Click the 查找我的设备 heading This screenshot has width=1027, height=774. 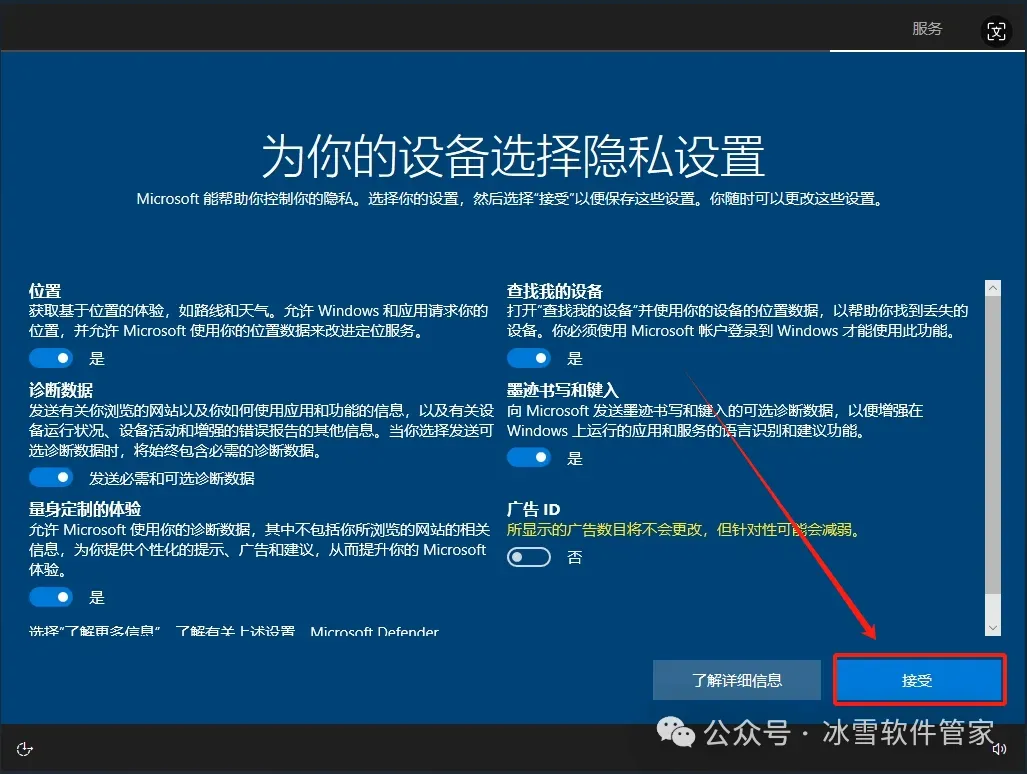tap(554, 291)
